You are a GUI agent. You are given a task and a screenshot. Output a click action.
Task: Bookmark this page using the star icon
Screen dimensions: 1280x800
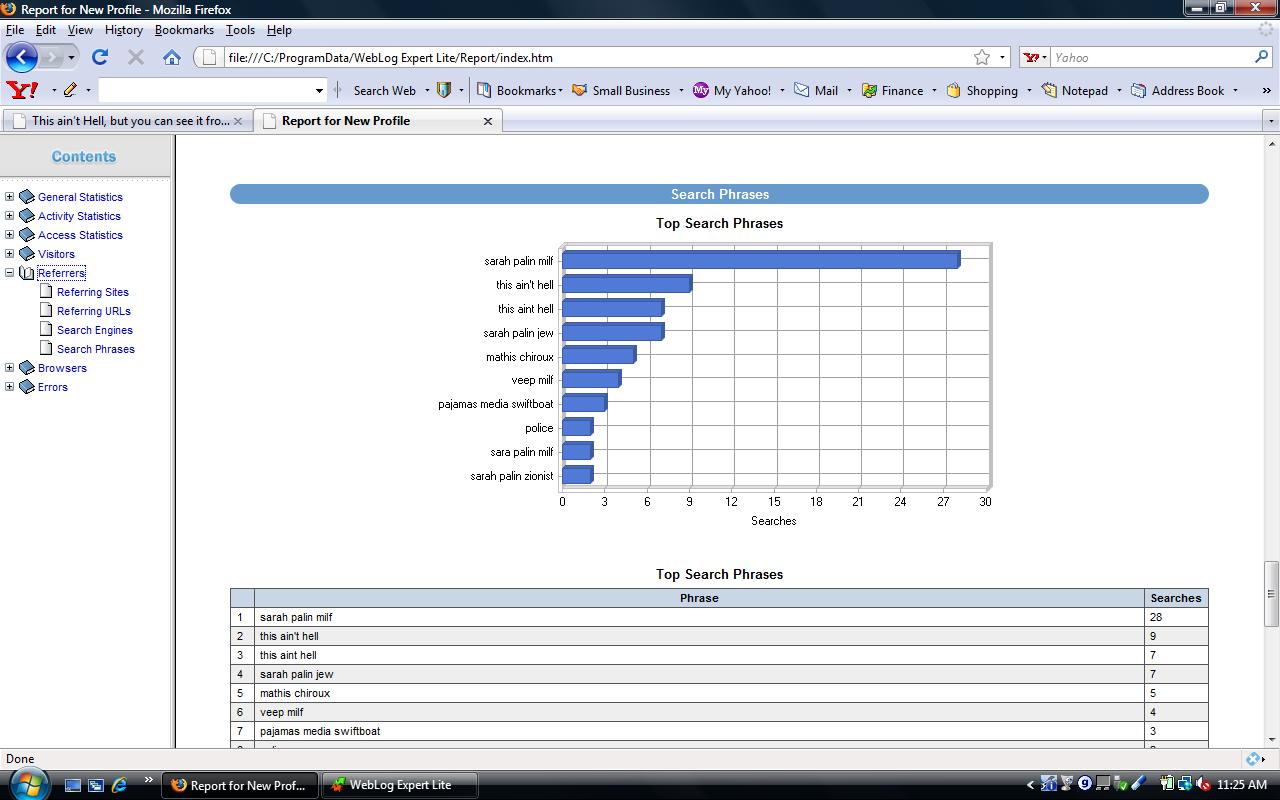click(x=982, y=57)
